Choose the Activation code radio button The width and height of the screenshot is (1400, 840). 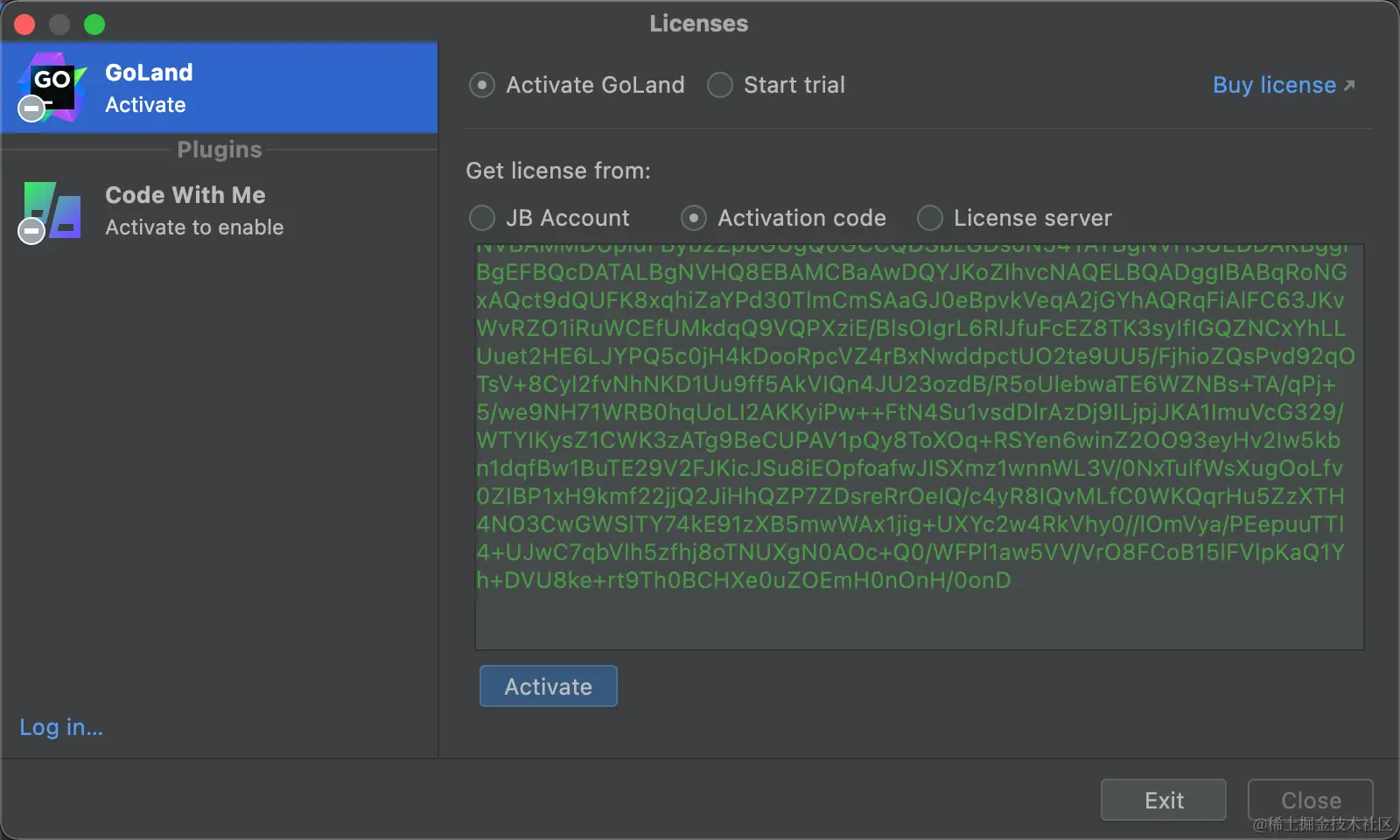point(694,218)
